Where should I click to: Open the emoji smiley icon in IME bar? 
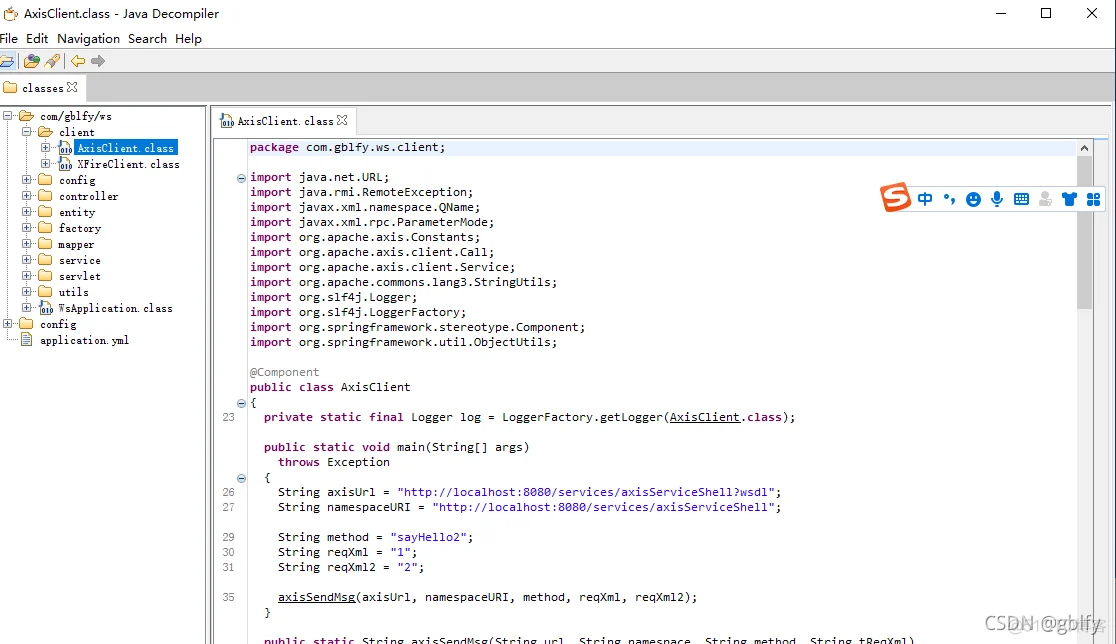(973, 199)
